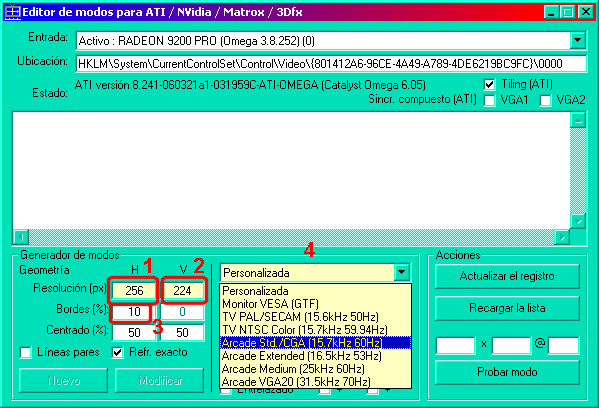Enable the VGA1 composite sync checkbox
599x408 pixels.
click(x=489, y=100)
